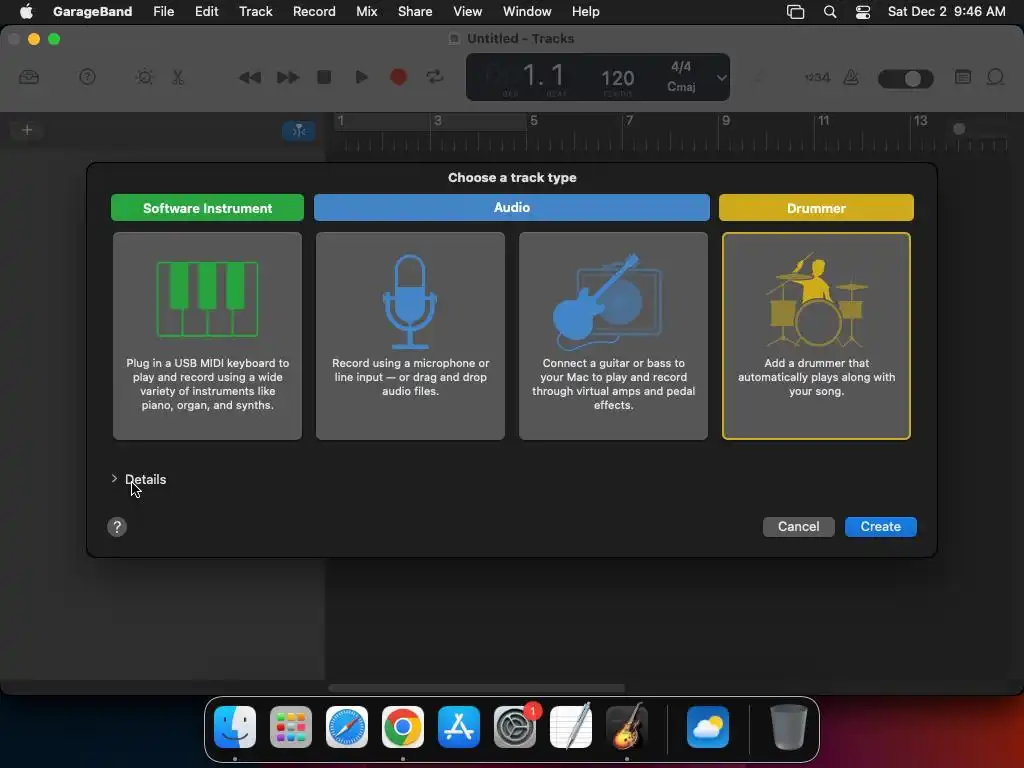Expand the Details disclosure triangle
This screenshot has width=1024, height=768.
click(x=114, y=479)
